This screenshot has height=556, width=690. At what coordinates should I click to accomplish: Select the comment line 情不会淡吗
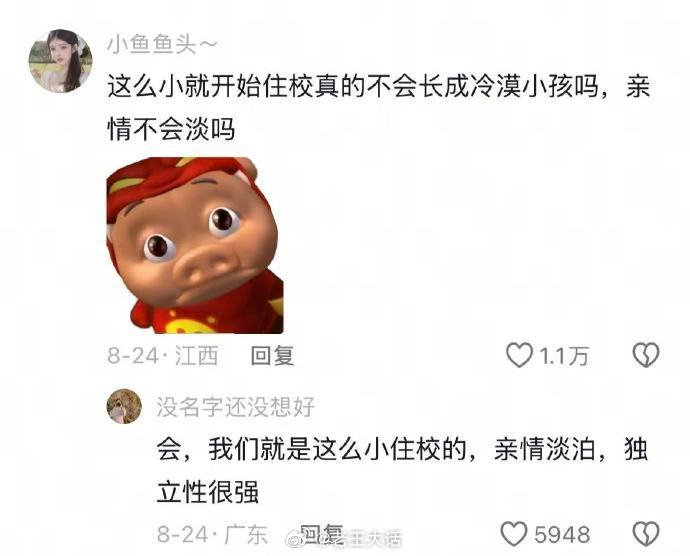tap(171, 129)
